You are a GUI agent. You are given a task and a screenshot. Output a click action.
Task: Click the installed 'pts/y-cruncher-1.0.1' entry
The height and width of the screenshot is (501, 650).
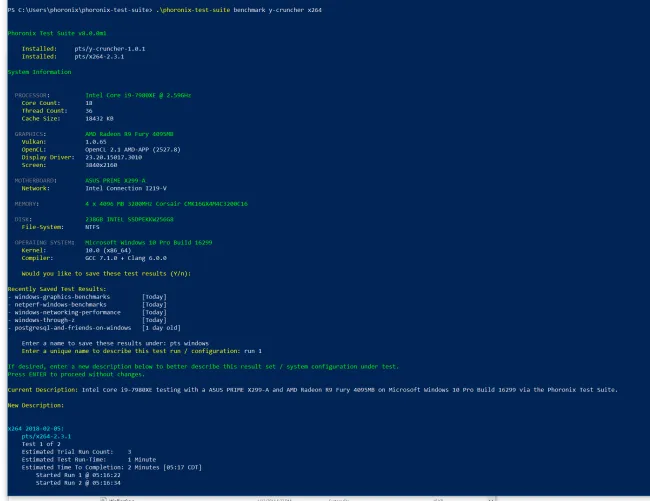(110, 49)
